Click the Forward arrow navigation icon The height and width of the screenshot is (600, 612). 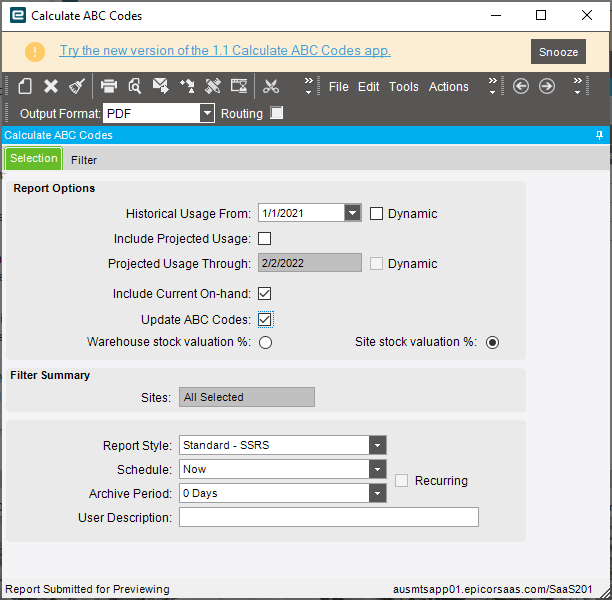point(547,86)
